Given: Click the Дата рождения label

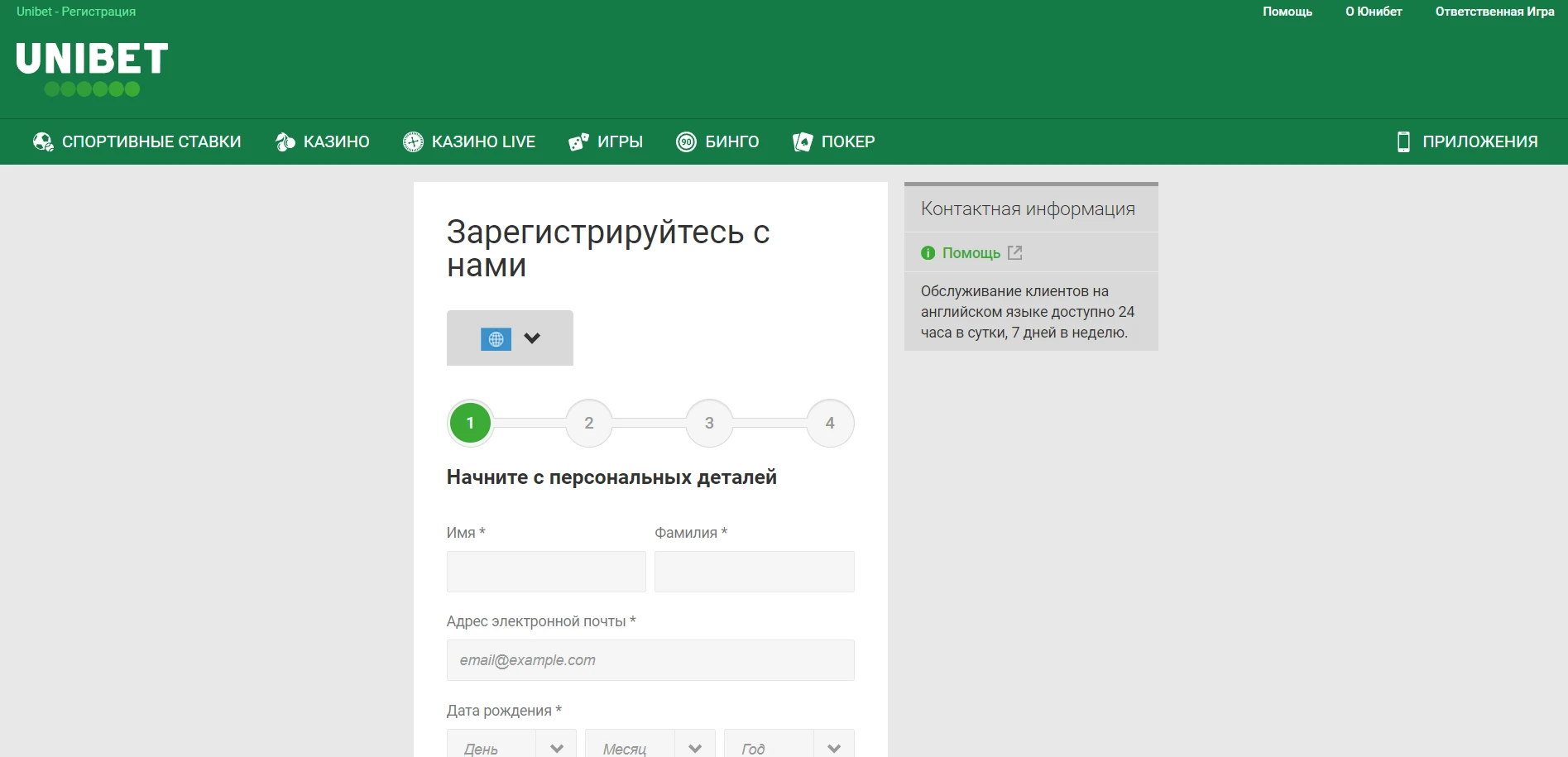Looking at the screenshot, I should pos(504,711).
